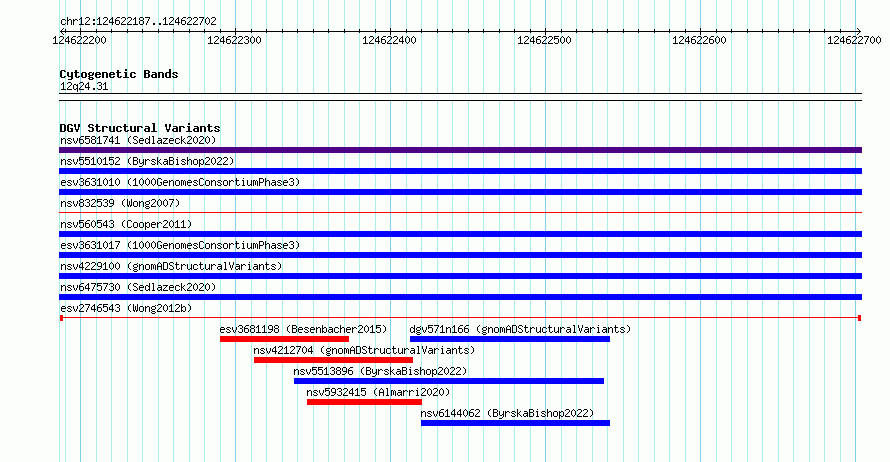Open esv2746543 (Wong2012b) label
This screenshot has height=462, width=890.
126,308
